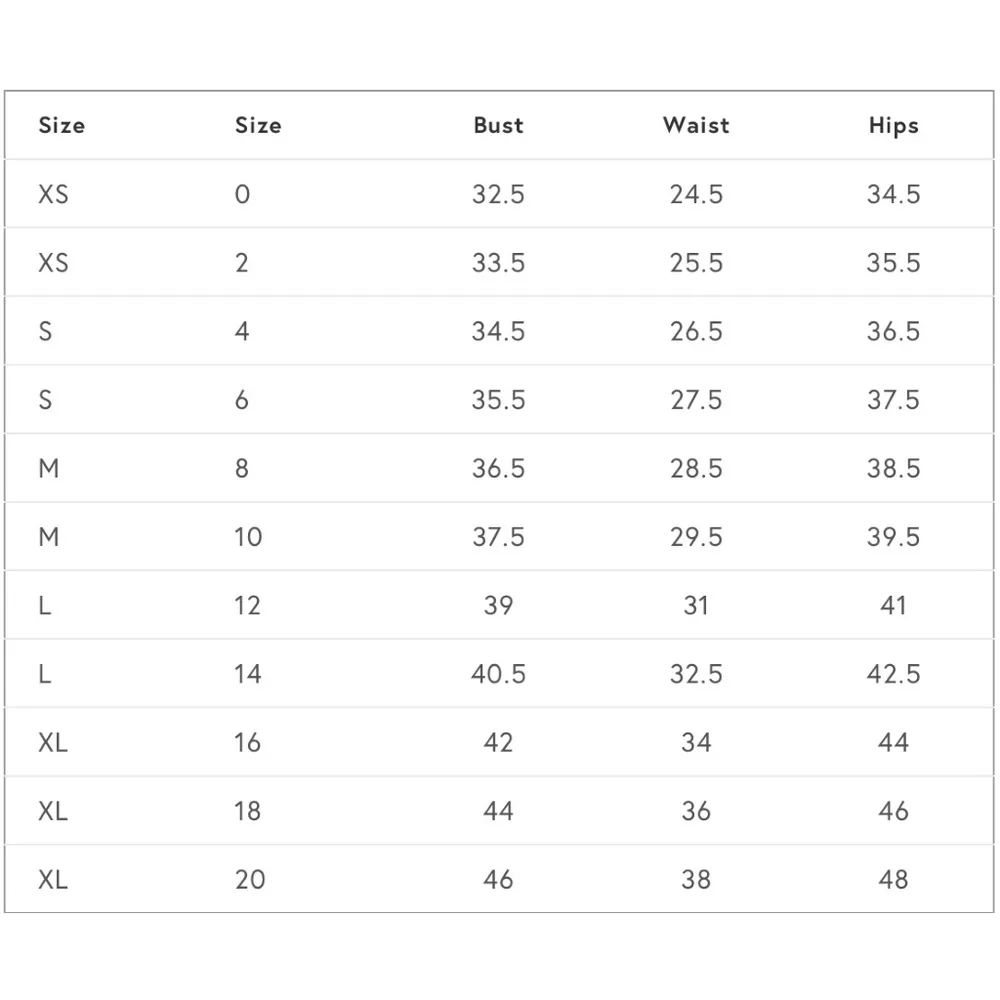Click the waist value 31 for size 12
The width and height of the screenshot is (1000, 1000).
click(696, 606)
